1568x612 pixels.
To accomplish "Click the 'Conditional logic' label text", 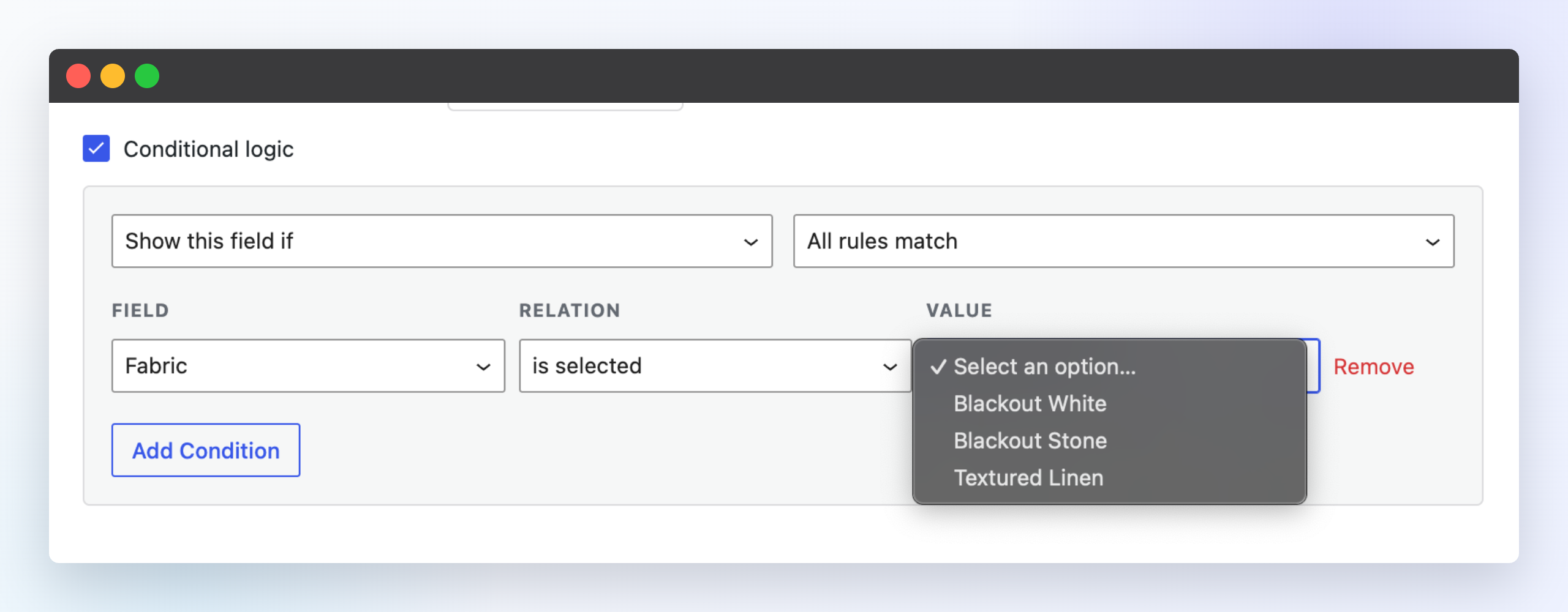I will click(208, 149).
